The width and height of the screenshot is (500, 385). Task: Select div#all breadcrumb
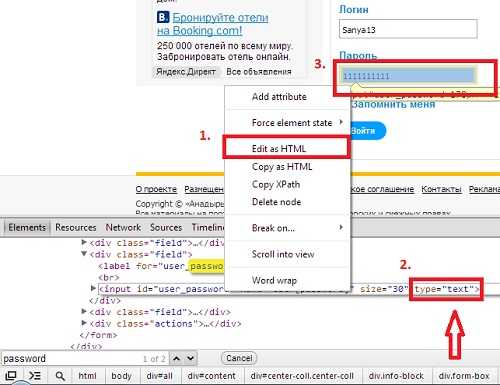tap(159, 376)
